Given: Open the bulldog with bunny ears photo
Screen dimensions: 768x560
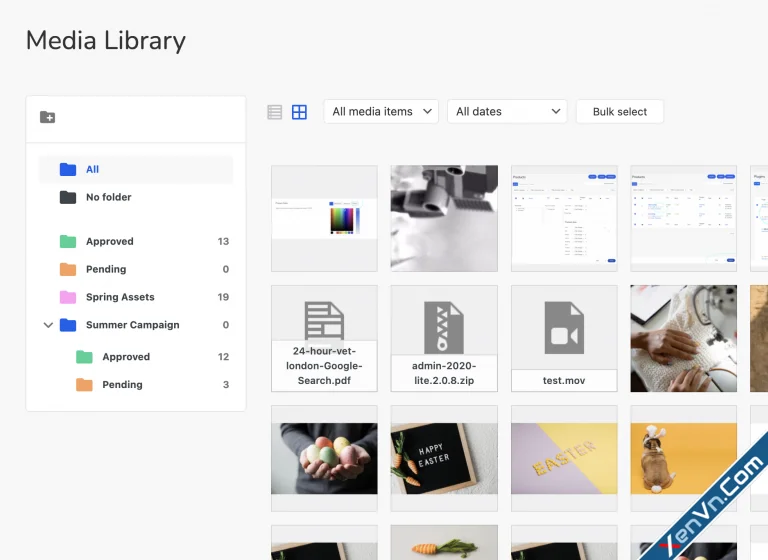Looking at the screenshot, I should click(x=684, y=459).
